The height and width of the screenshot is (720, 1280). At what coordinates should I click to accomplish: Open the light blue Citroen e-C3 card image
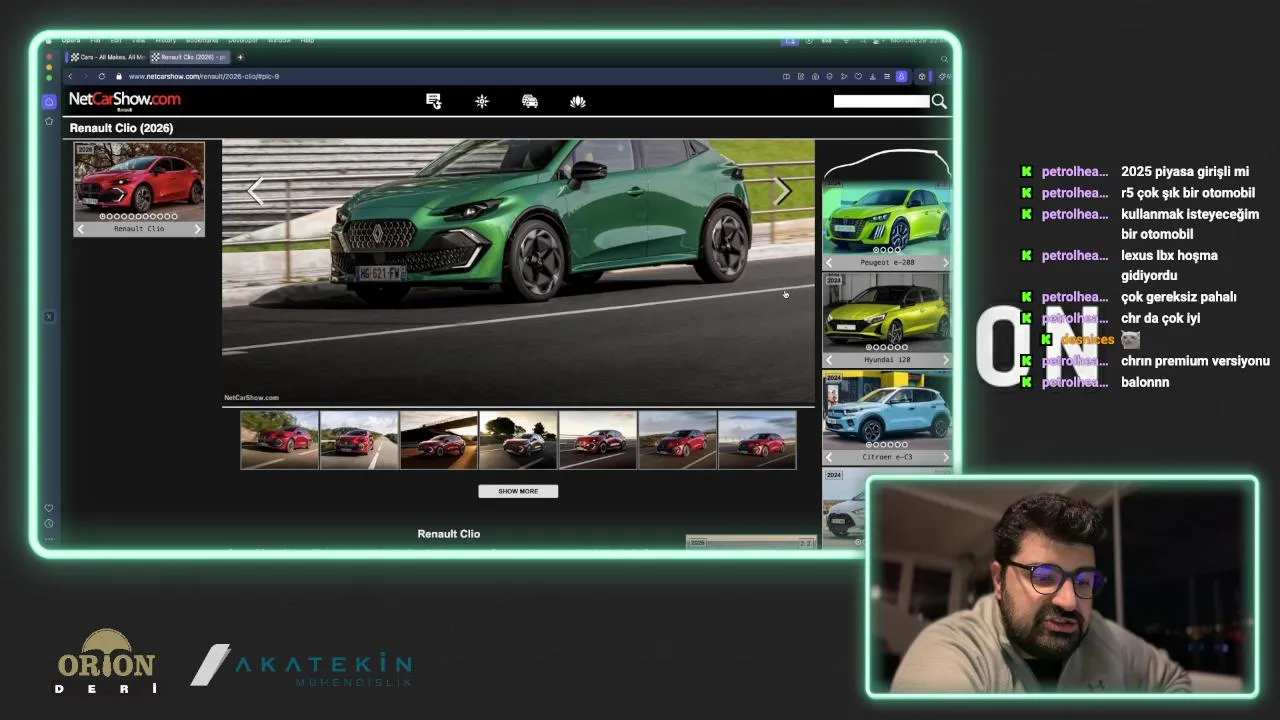(887, 410)
